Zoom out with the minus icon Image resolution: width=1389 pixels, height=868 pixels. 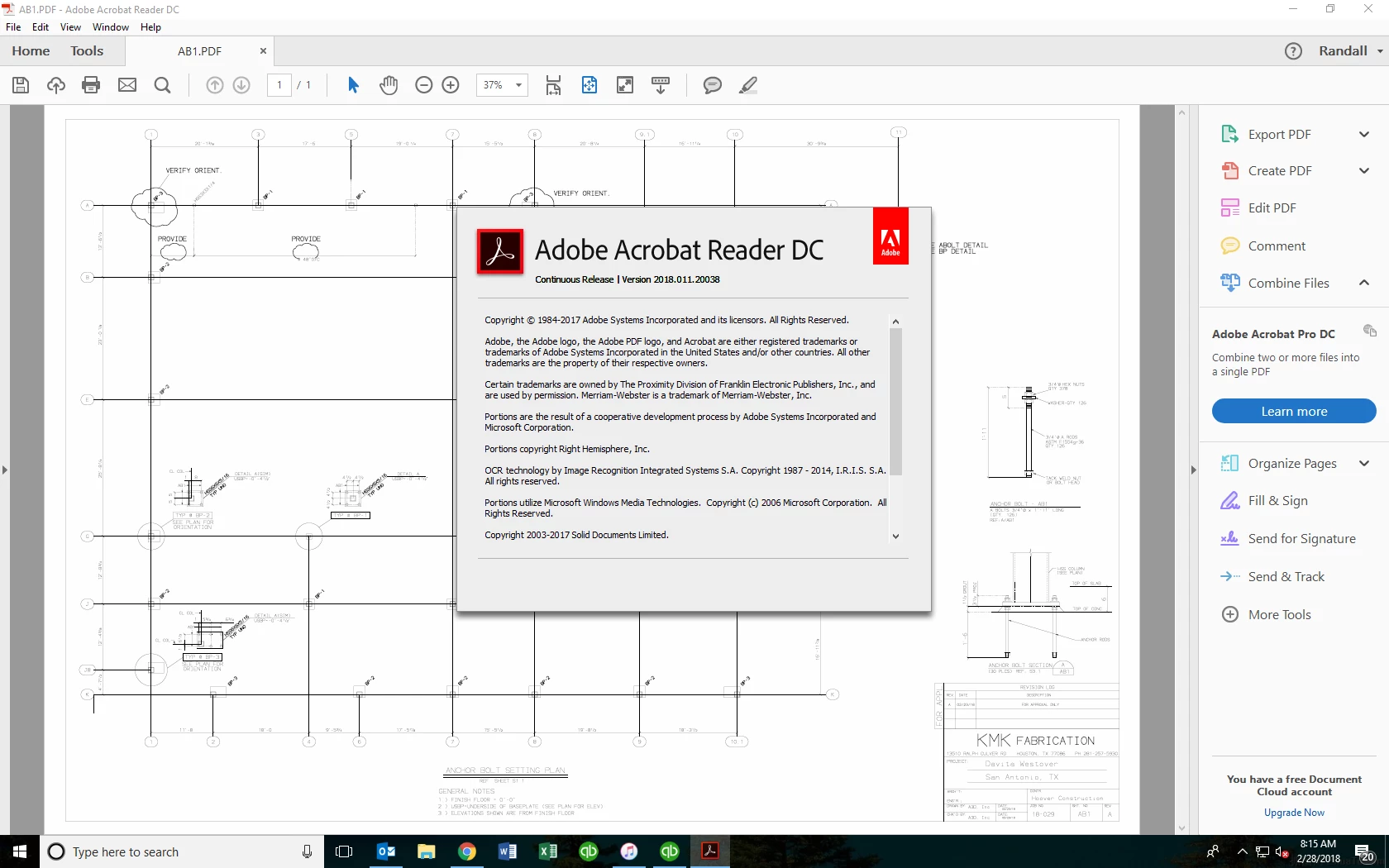424,85
